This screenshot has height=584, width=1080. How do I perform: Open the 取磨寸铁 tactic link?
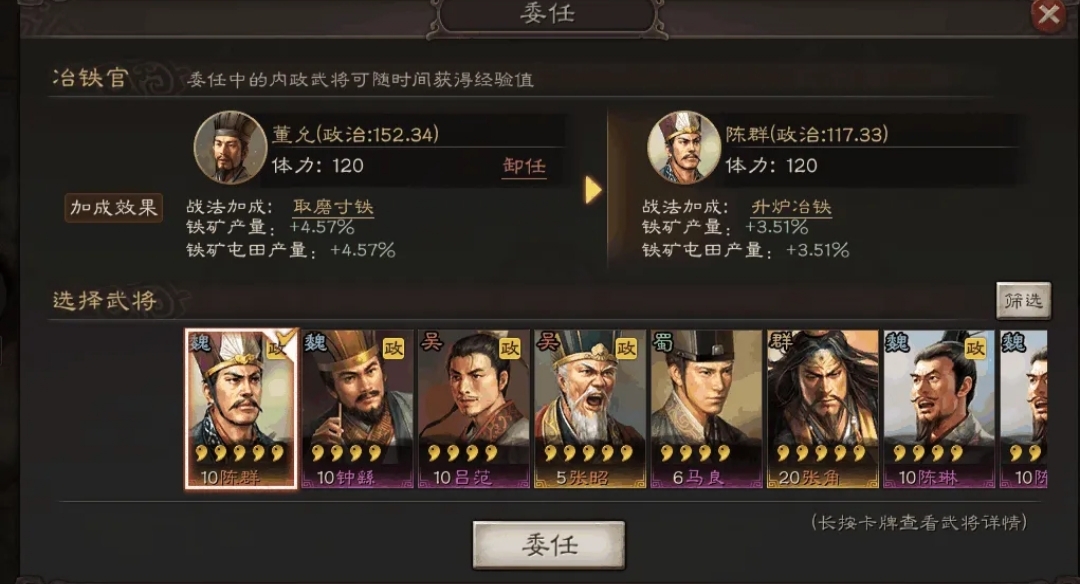click(x=333, y=207)
